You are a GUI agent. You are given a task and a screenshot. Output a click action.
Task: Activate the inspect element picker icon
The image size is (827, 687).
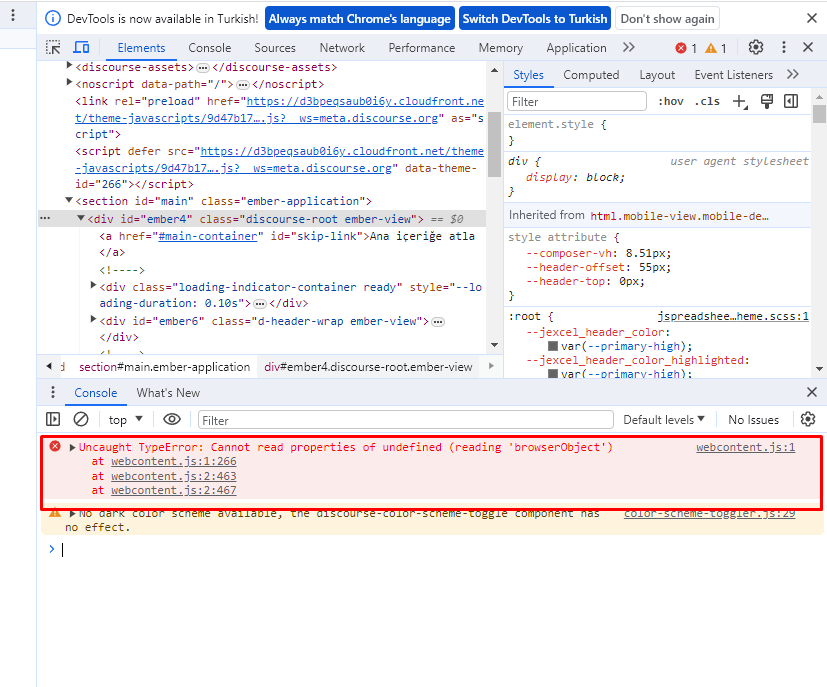tap(53, 47)
